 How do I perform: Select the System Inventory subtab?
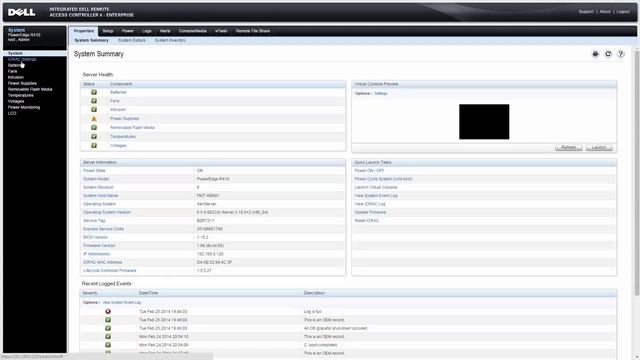(x=170, y=40)
